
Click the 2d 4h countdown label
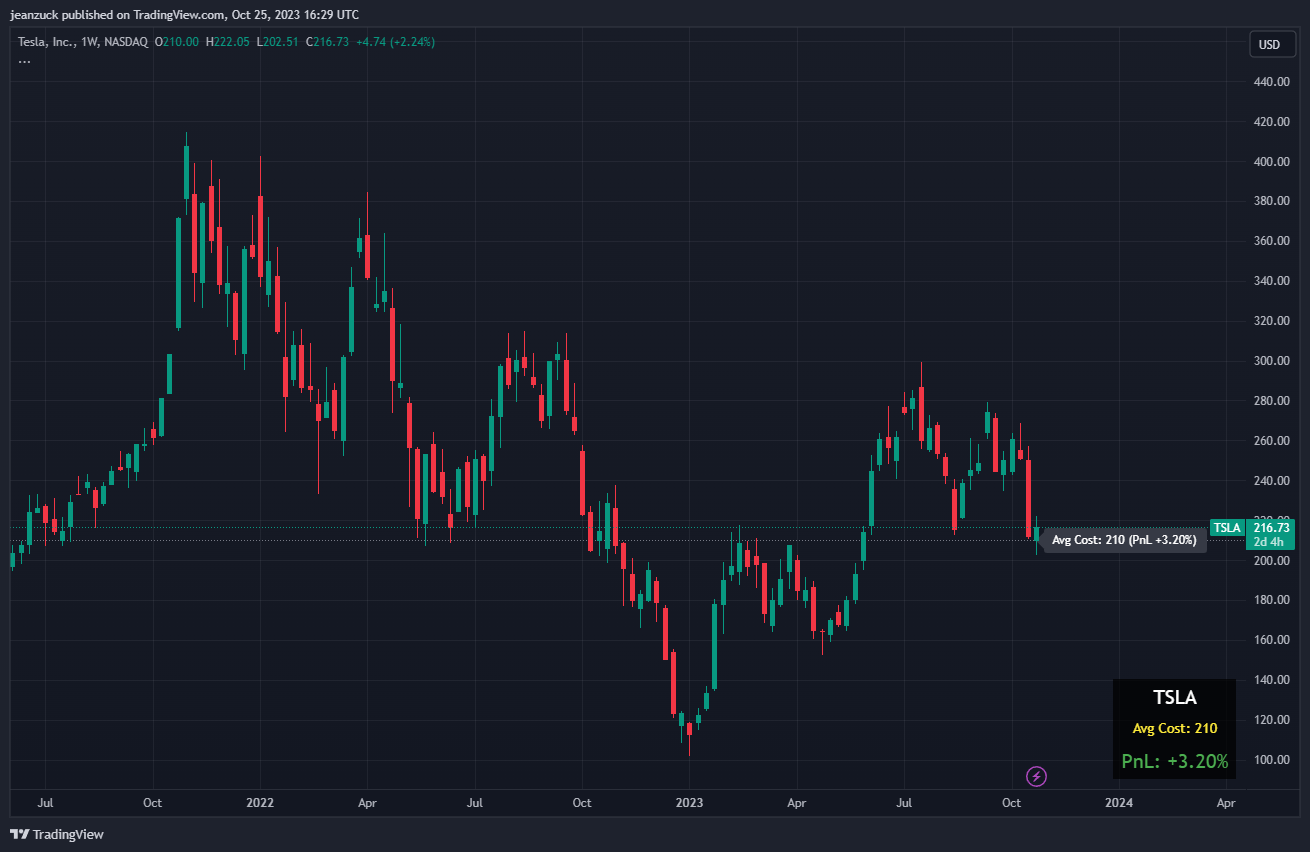[1268, 541]
